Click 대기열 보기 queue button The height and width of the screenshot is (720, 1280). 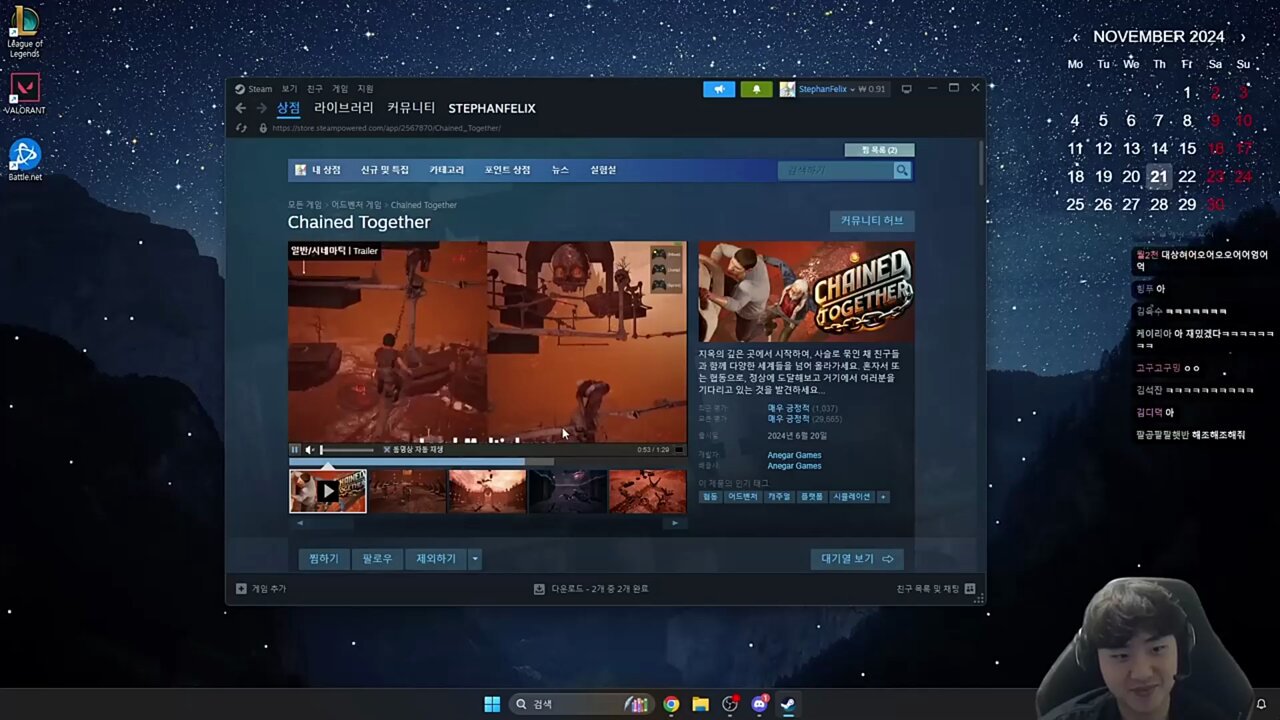(x=857, y=559)
